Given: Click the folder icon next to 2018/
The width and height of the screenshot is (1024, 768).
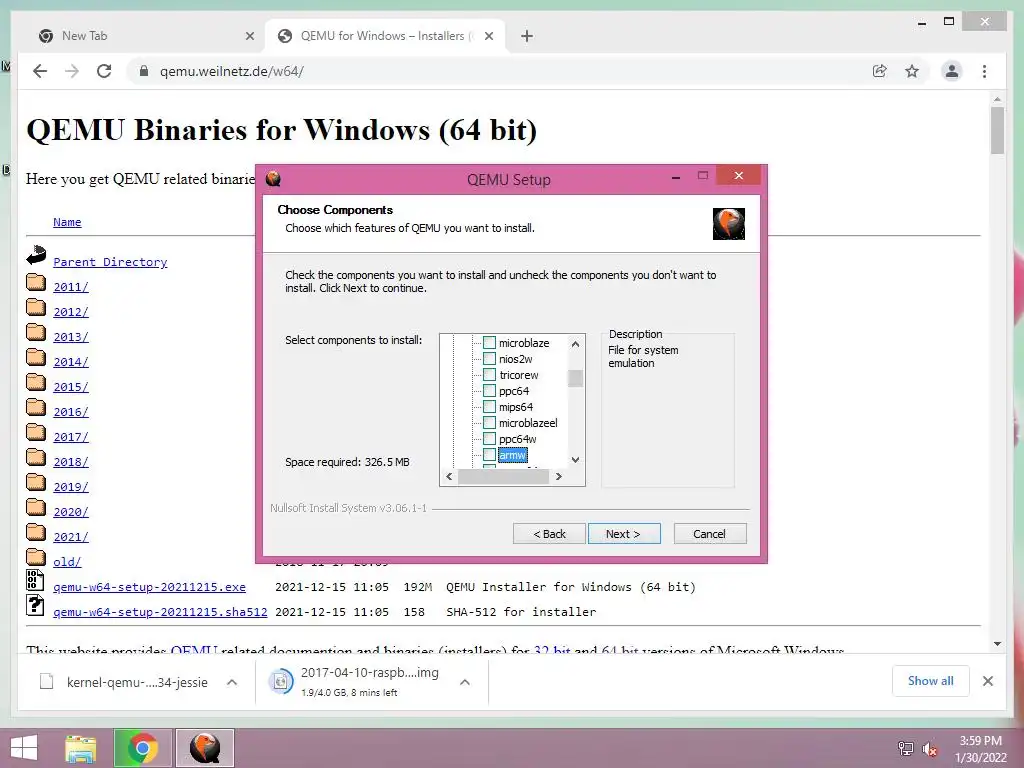Looking at the screenshot, I should click(x=36, y=457).
